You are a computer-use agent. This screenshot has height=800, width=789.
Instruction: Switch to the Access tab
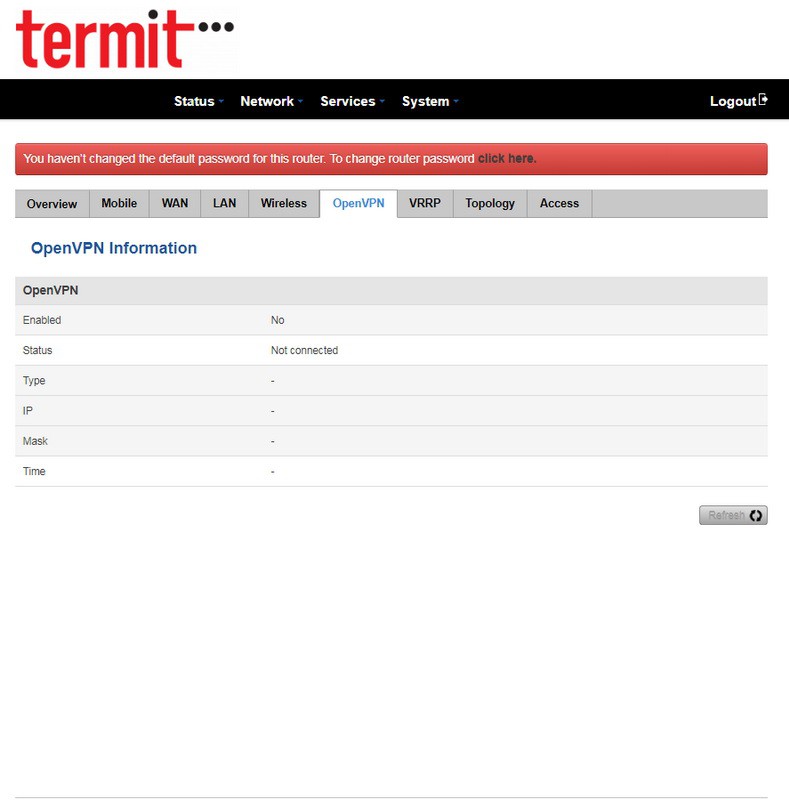coord(559,204)
